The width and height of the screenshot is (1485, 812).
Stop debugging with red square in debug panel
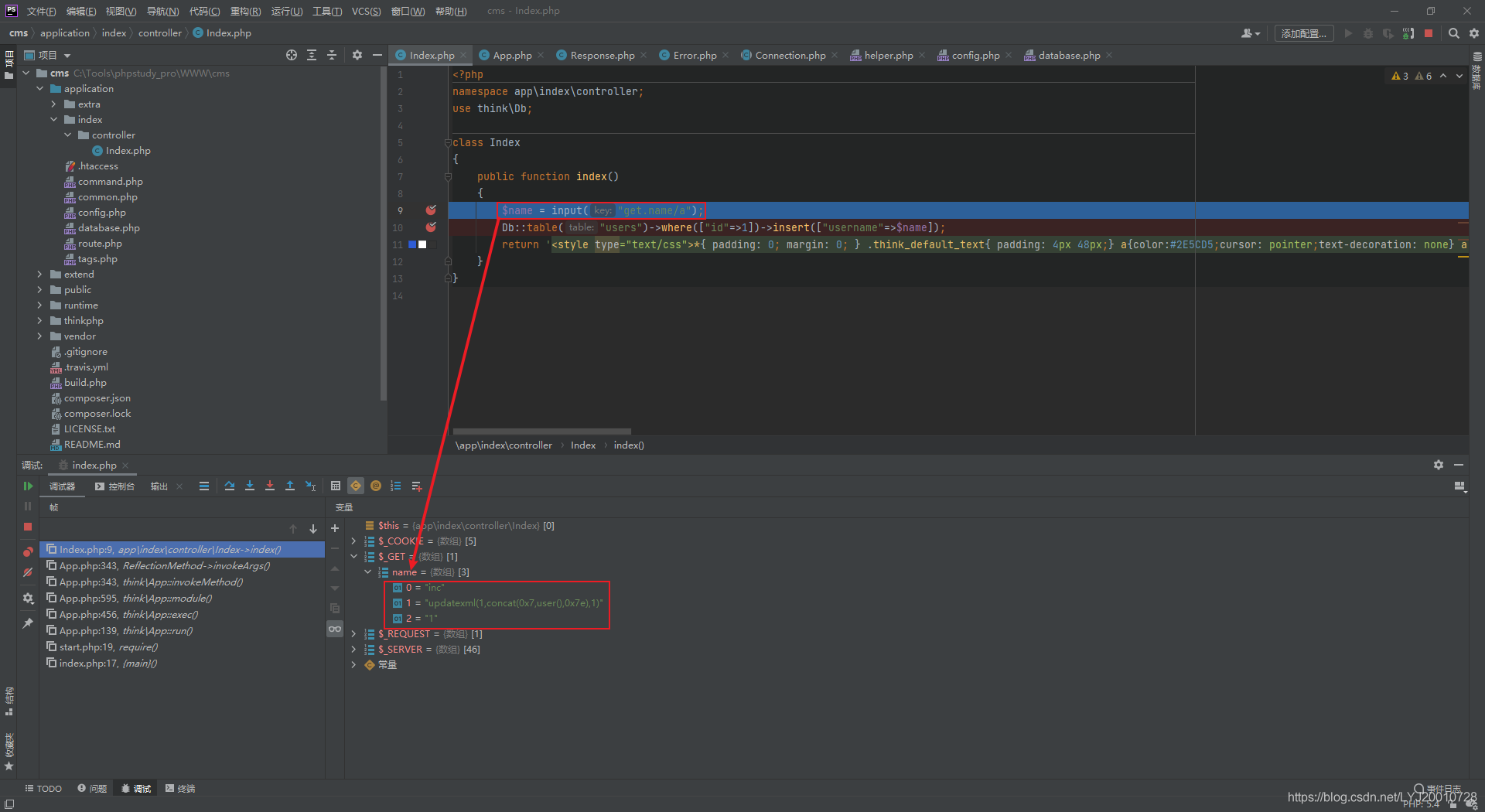pyautogui.click(x=28, y=526)
